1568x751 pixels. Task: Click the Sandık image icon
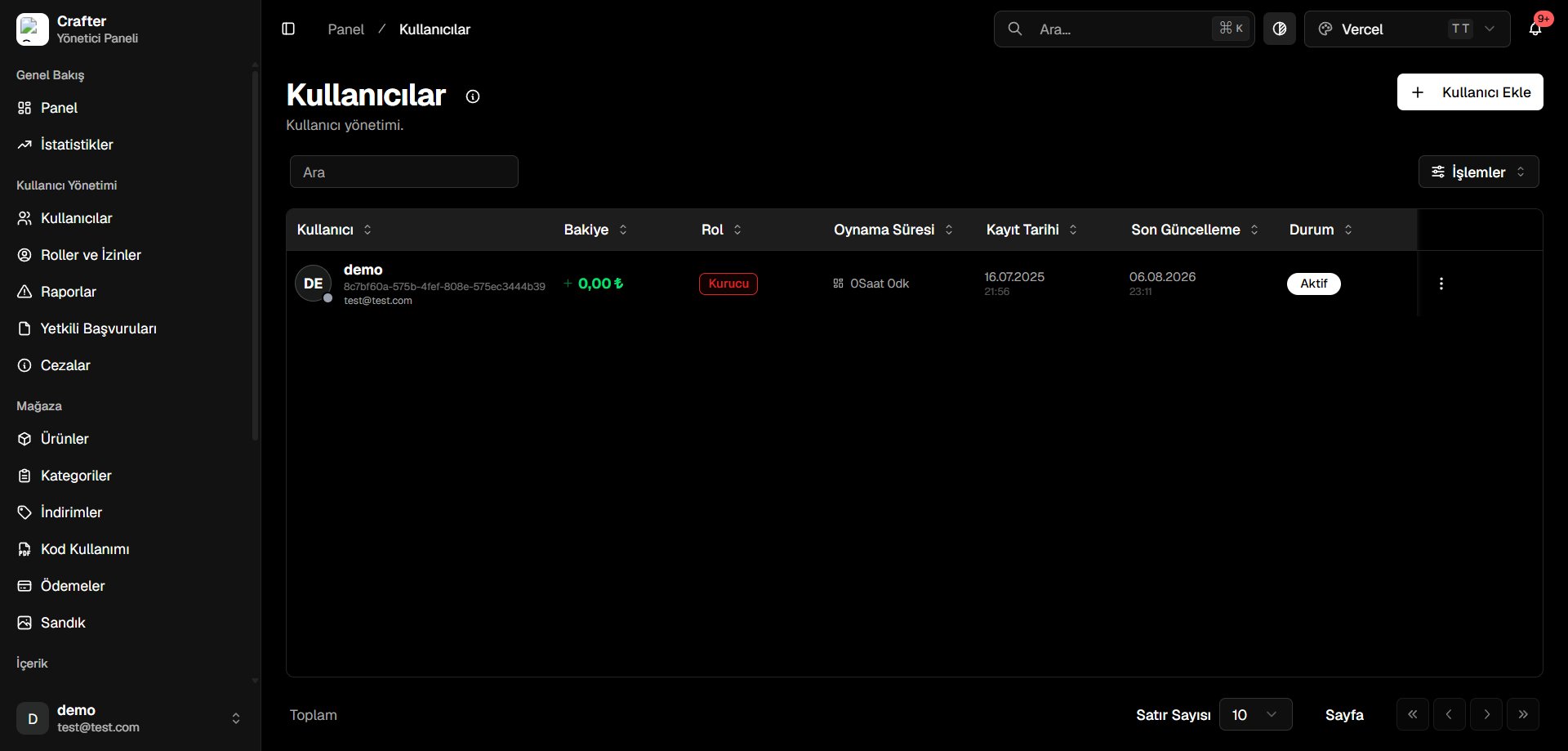24,623
